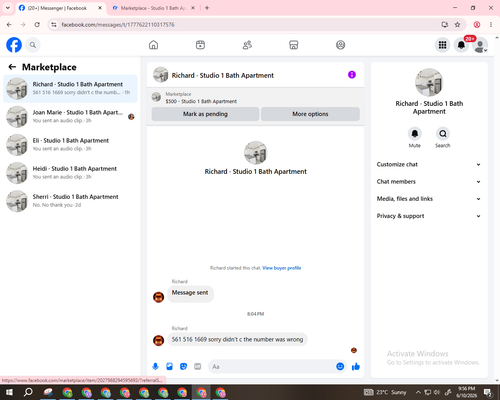Mute this chat using the bell icon
The width and height of the screenshot is (500, 400).
click(x=414, y=134)
